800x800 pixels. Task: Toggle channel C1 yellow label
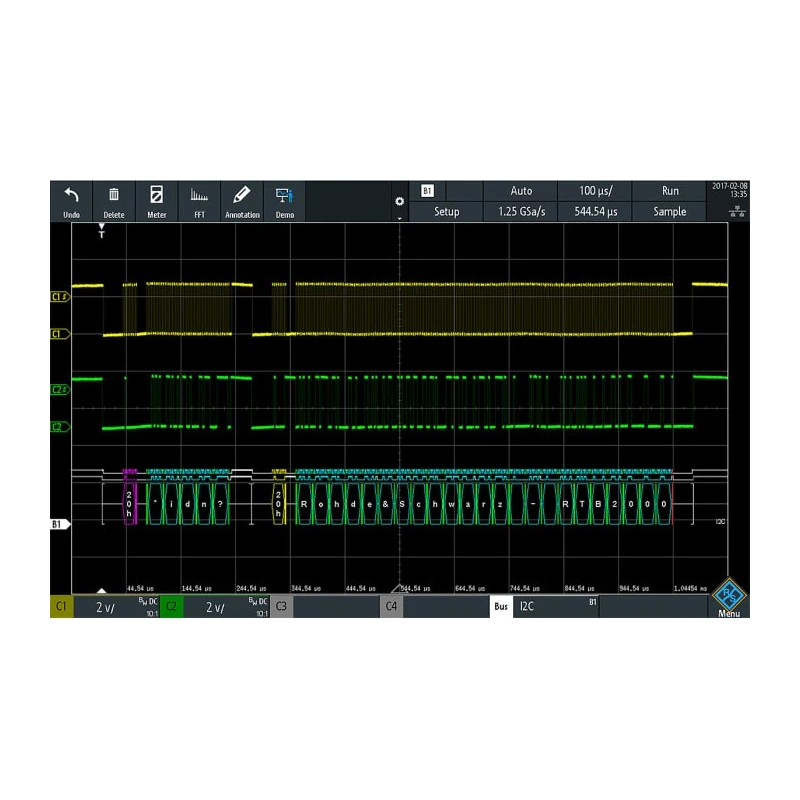tap(62, 606)
